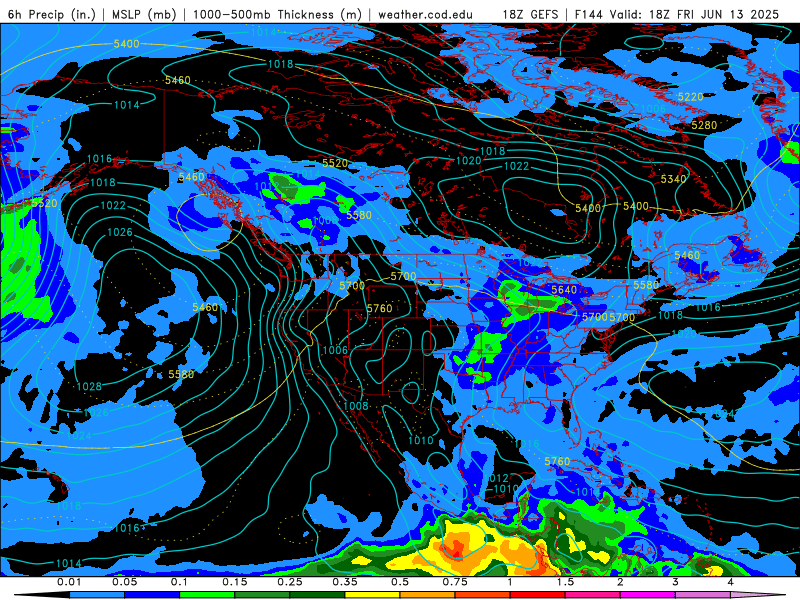Pick the bright green 0.1–0.15 colorbar swatch
The width and height of the screenshot is (800, 600).
(207, 595)
